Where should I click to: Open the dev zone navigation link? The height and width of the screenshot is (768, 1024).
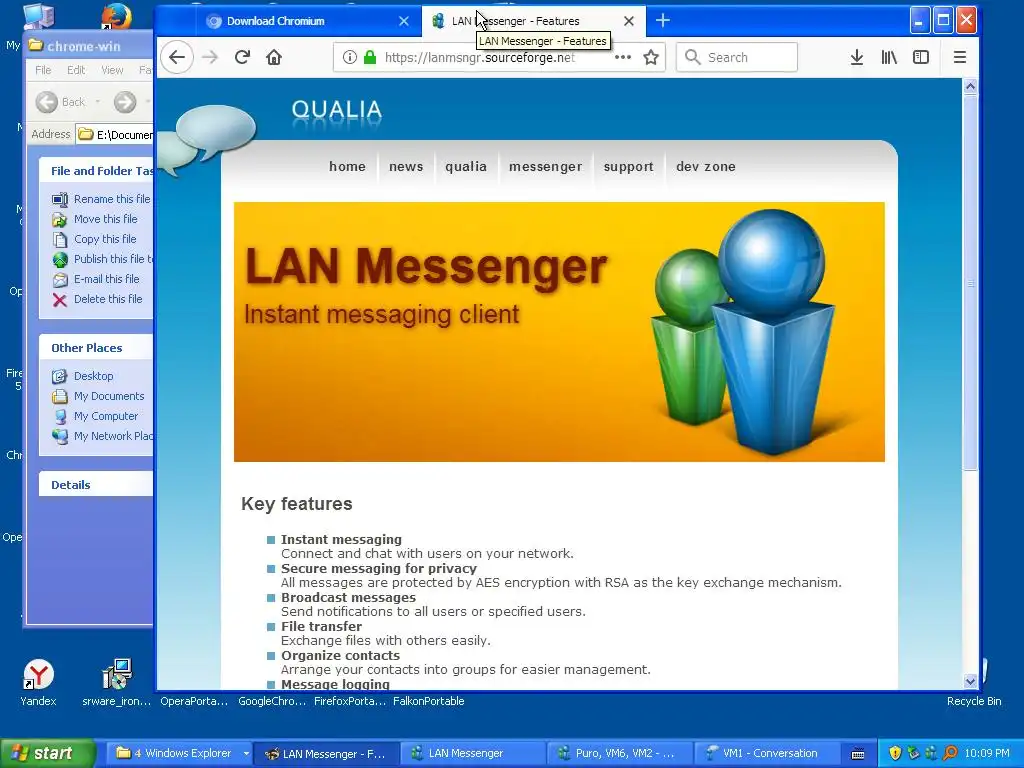(x=706, y=167)
